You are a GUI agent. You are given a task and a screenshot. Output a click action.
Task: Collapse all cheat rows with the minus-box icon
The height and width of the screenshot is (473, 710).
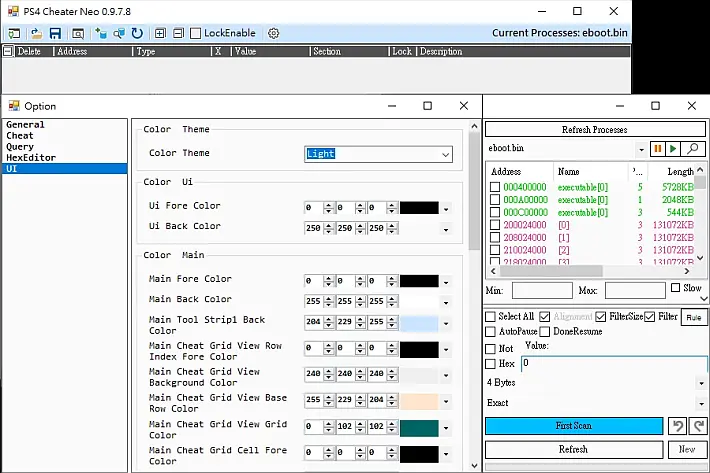(178, 33)
